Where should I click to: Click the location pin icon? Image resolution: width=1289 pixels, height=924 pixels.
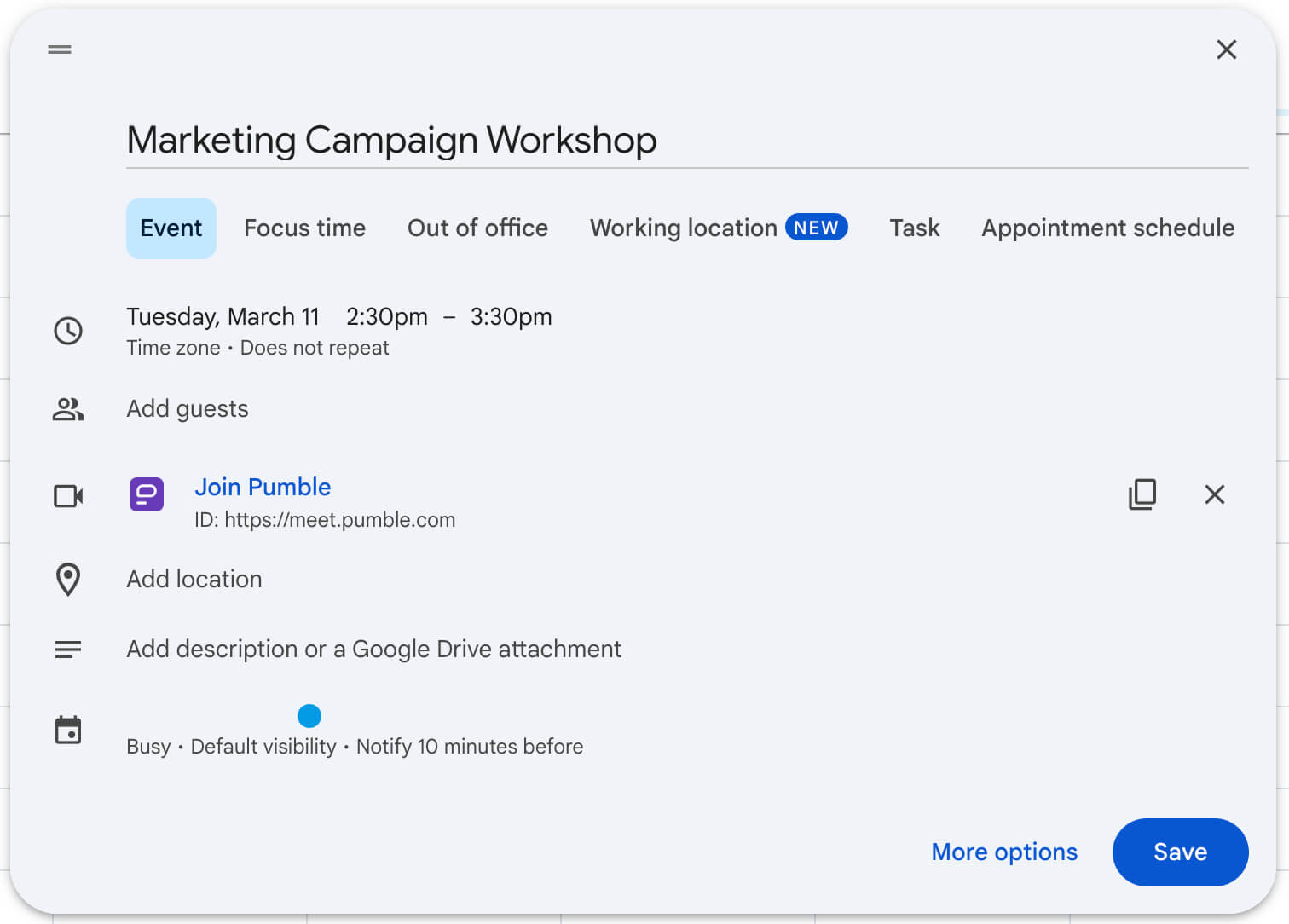(x=68, y=580)
